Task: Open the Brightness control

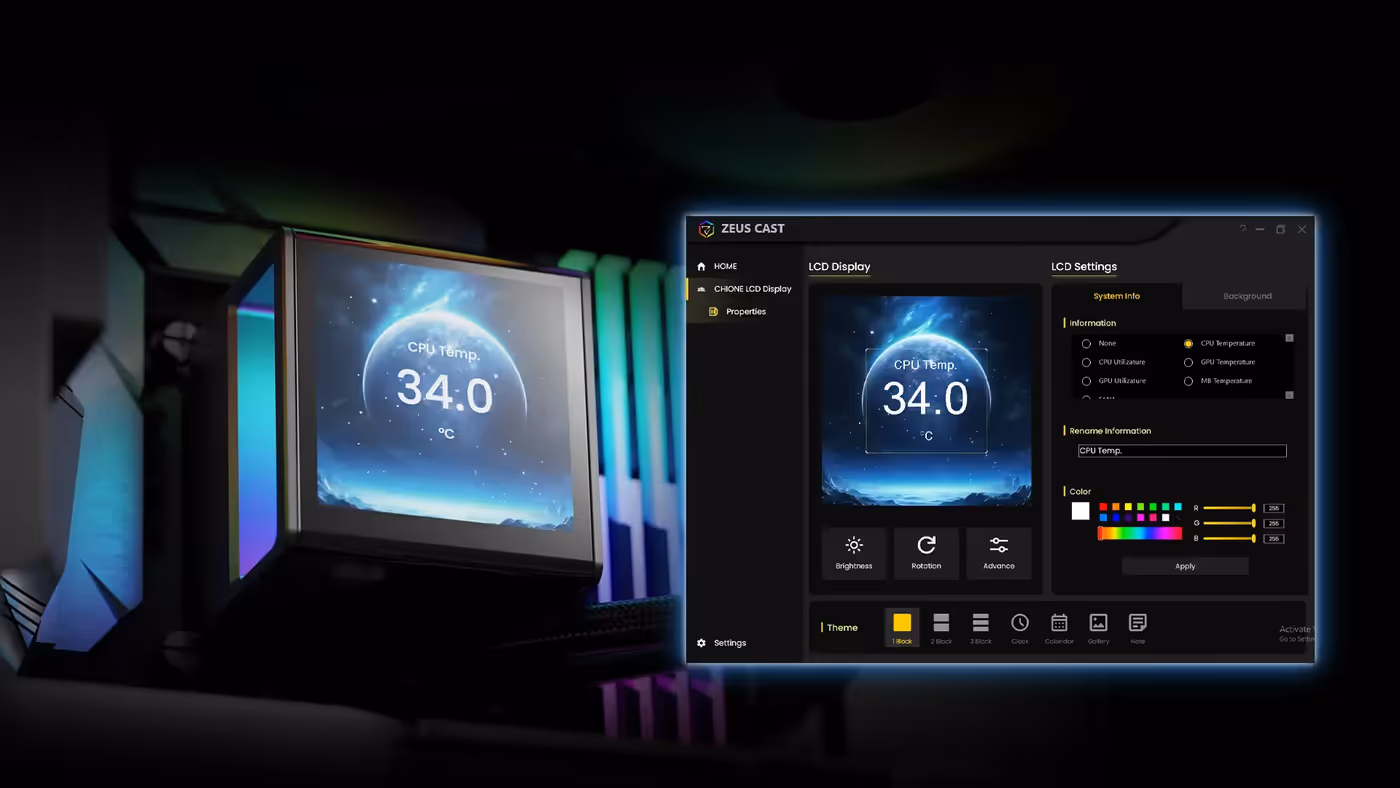Action: pos(854,553)
